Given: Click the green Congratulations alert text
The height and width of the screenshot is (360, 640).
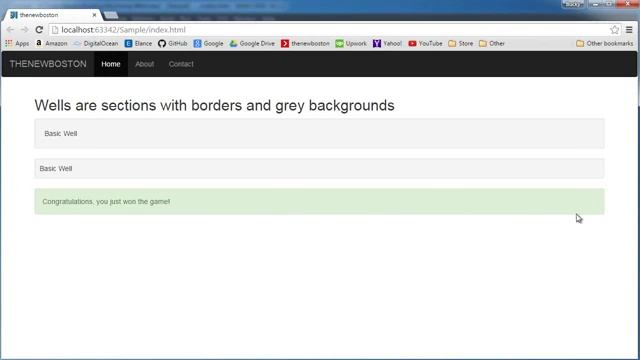Looking at the screenshot, I should (106, 202).
